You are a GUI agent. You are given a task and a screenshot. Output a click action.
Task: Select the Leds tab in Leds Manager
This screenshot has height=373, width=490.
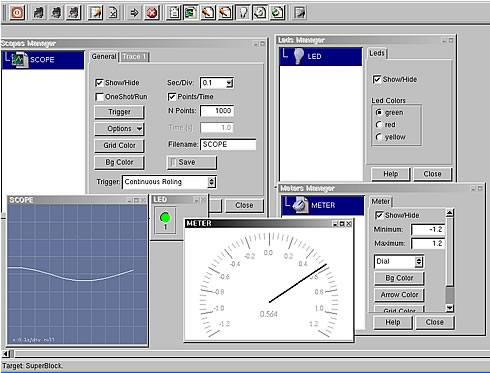[x=377, y=53]
